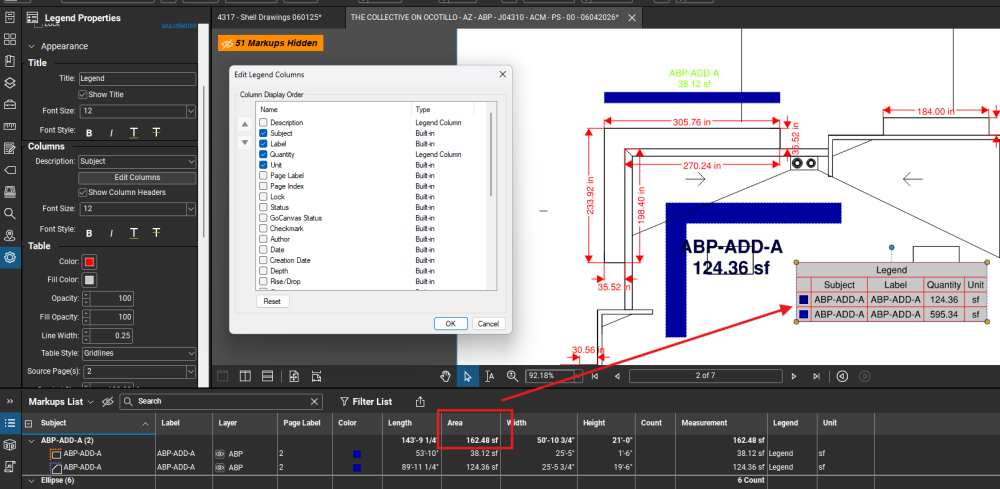This screenshot has width=1000, height=489.
Task: Open the Forms panel icon in sidebar
Action: click(x=10, y=149)
